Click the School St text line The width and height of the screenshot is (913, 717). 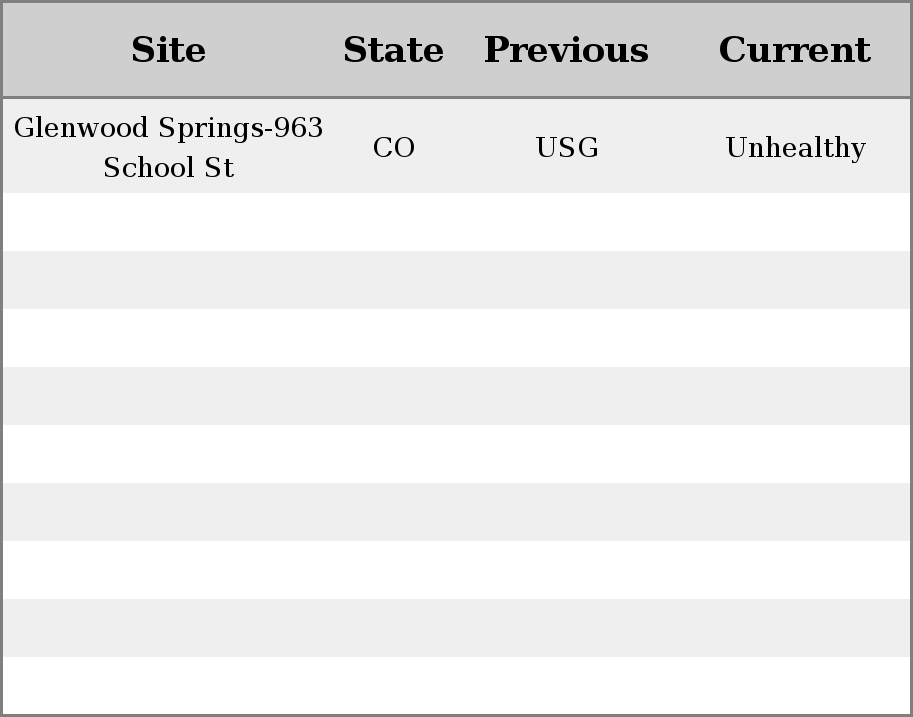click(x=168, y=168)
